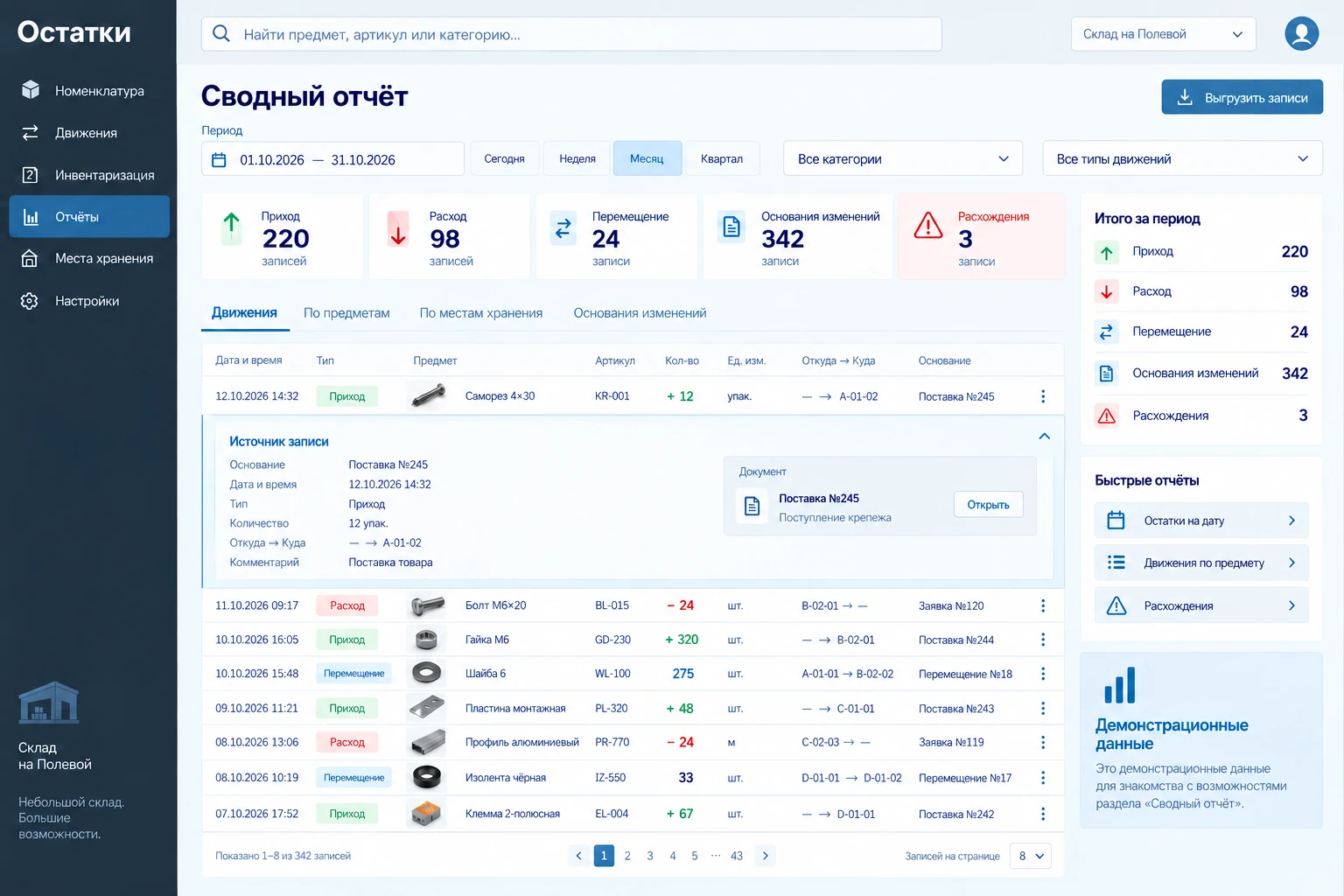Click the Выгрузить записи button
The width and height of the screenshot is (1344, 896).
[x=1242, y=97]
